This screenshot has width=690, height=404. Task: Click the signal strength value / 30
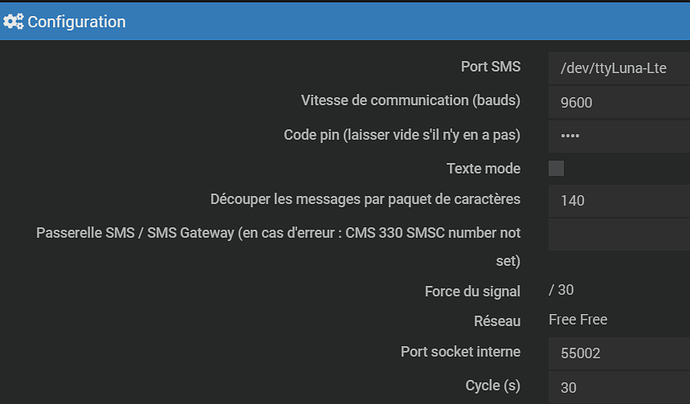click(x=561, y=290)
